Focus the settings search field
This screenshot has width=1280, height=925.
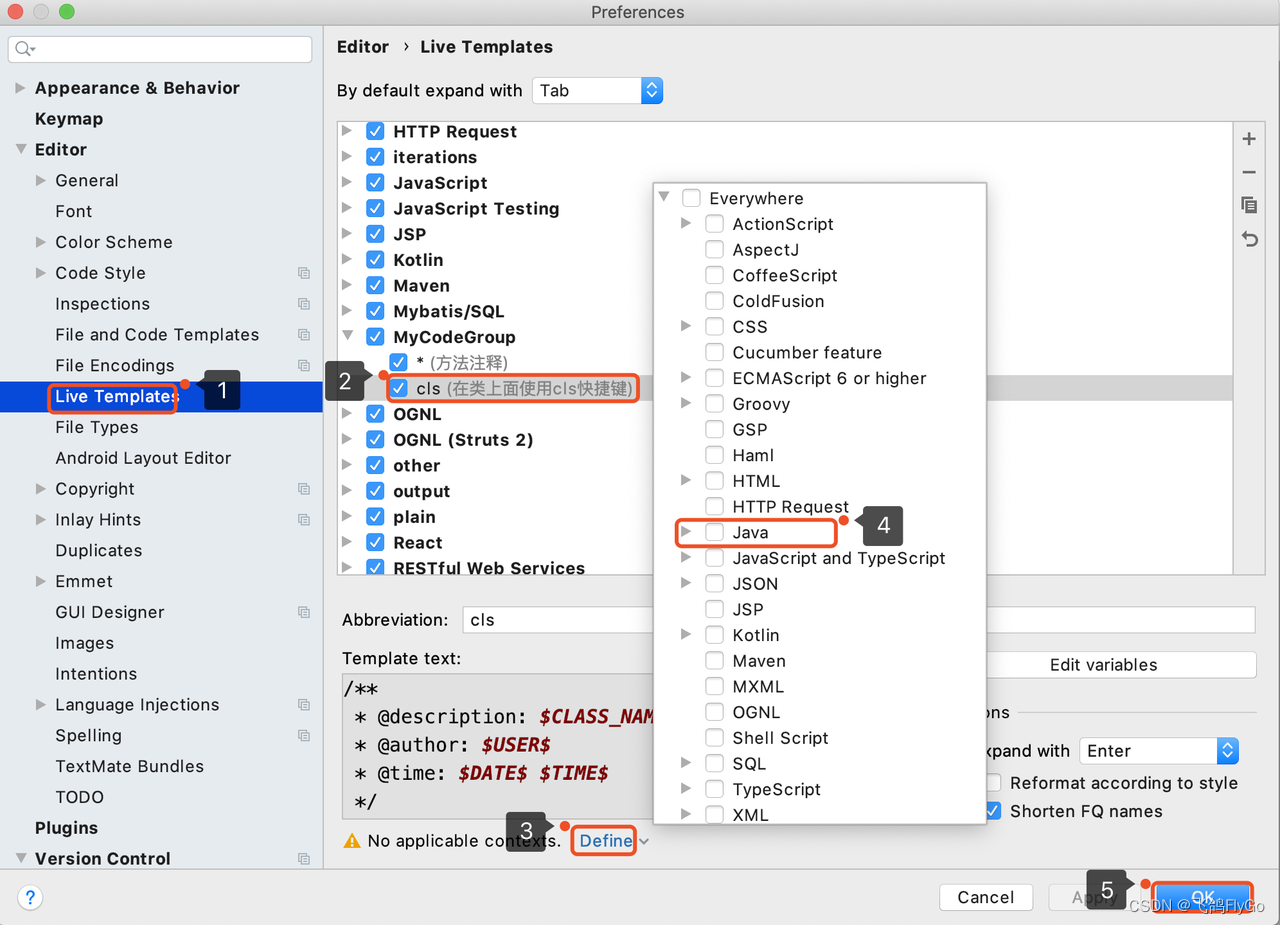point(160,49)
